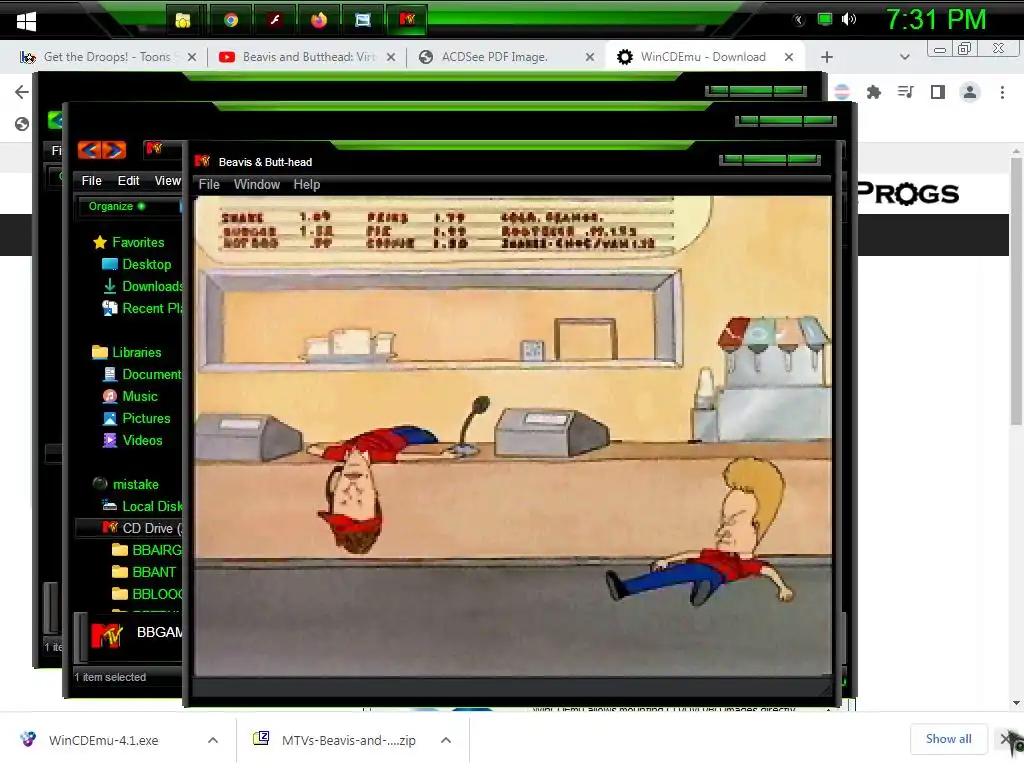Open Chrome media control icon
The width and height of the screenshot is (1024, 768).
905,92
